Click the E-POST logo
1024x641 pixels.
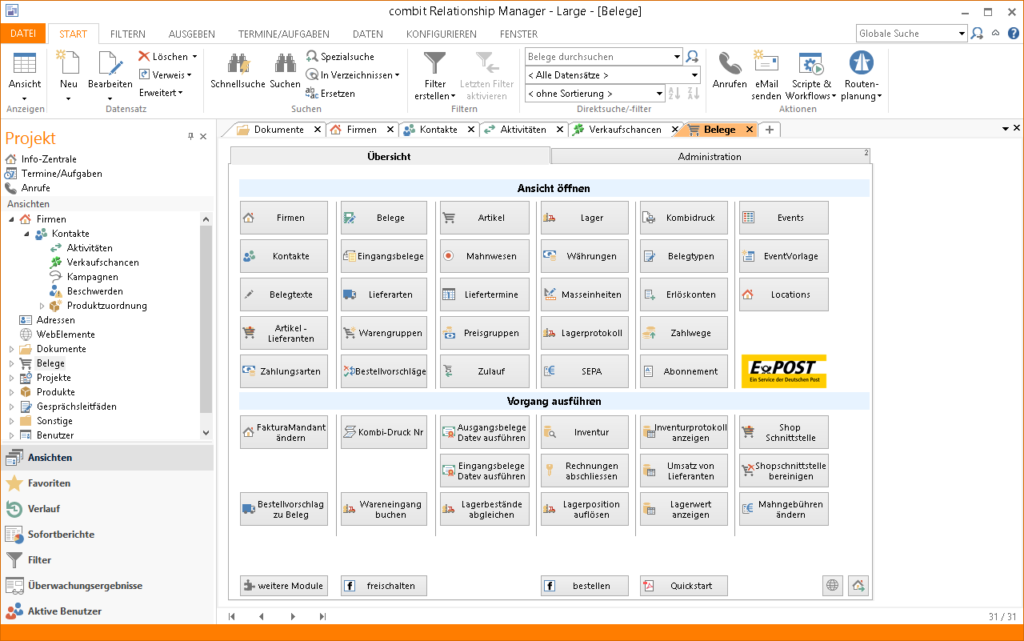pos(785,370)
